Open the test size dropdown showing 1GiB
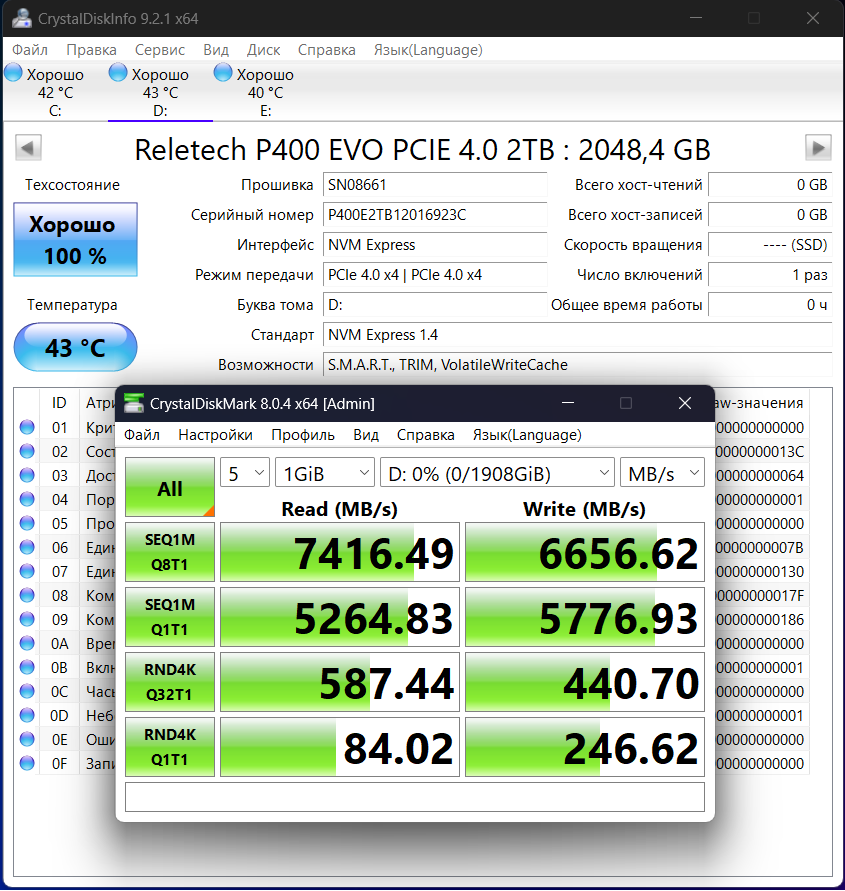Screen dimensions: 845x891 tap(324, 473)
